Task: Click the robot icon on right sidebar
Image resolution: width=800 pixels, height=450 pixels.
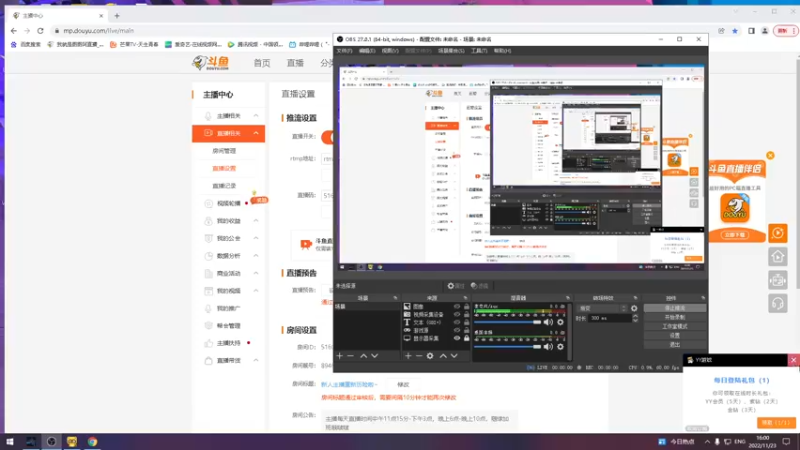Action: point(778,280)
